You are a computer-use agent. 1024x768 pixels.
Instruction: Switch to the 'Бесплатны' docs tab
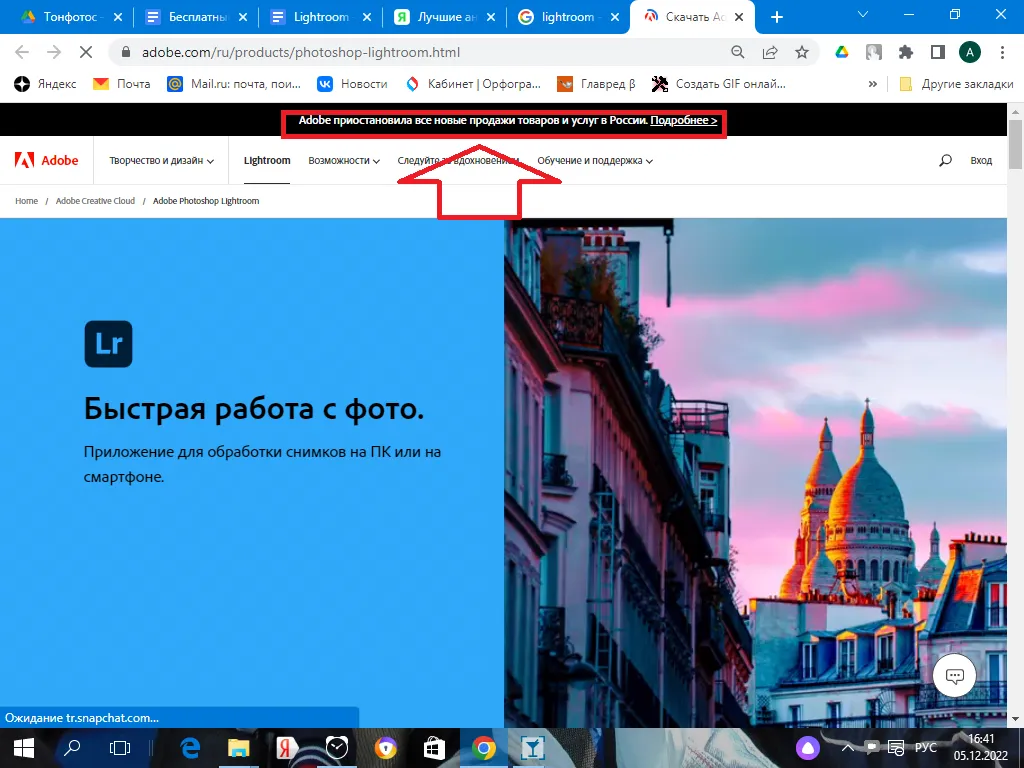[197, 17]
